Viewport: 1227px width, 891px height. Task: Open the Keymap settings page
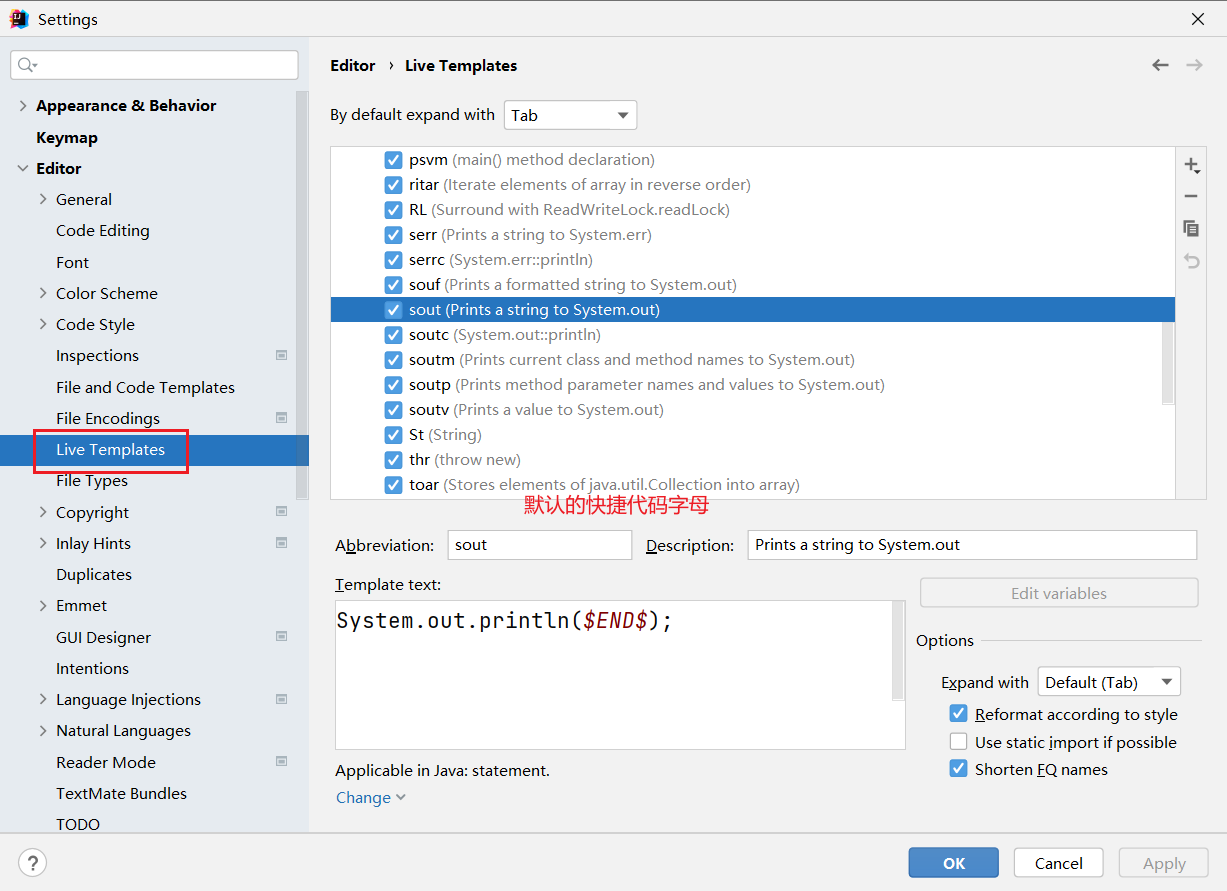[x=67, y=137]
